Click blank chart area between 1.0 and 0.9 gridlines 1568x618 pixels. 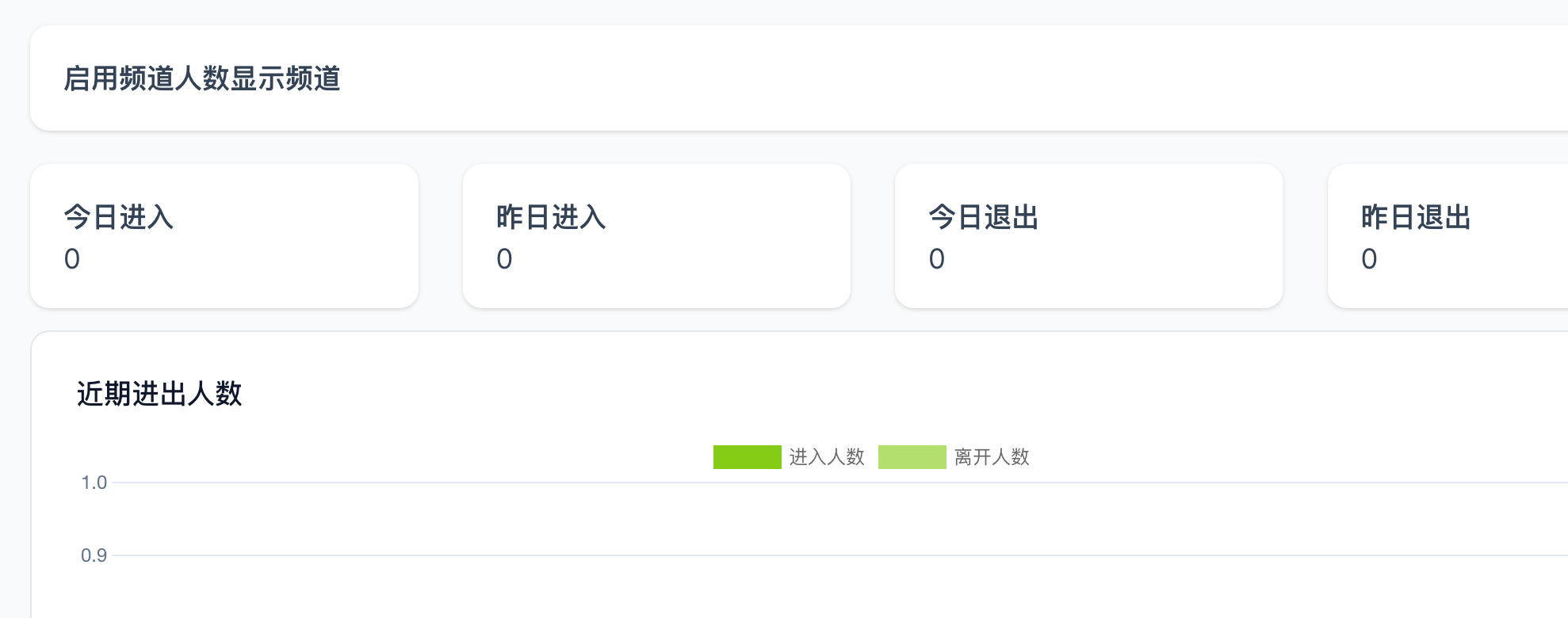click(793, 519)
